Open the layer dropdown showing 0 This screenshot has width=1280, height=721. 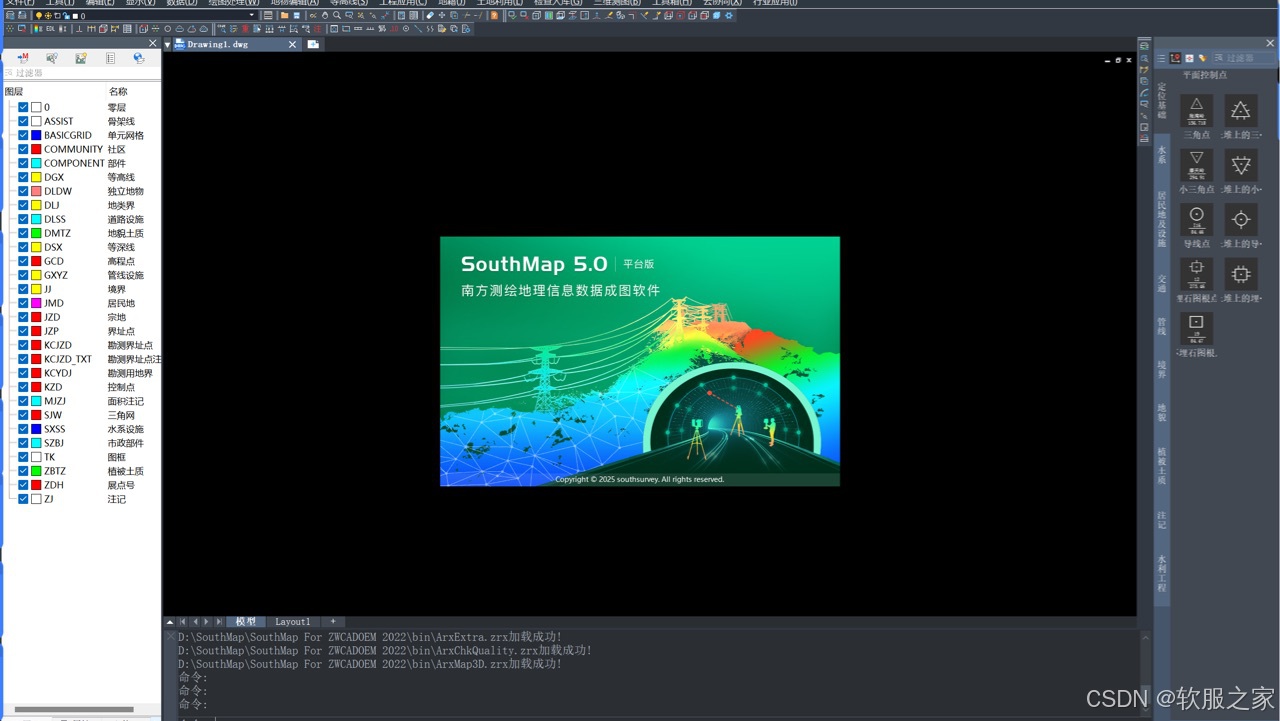[145, 15]
